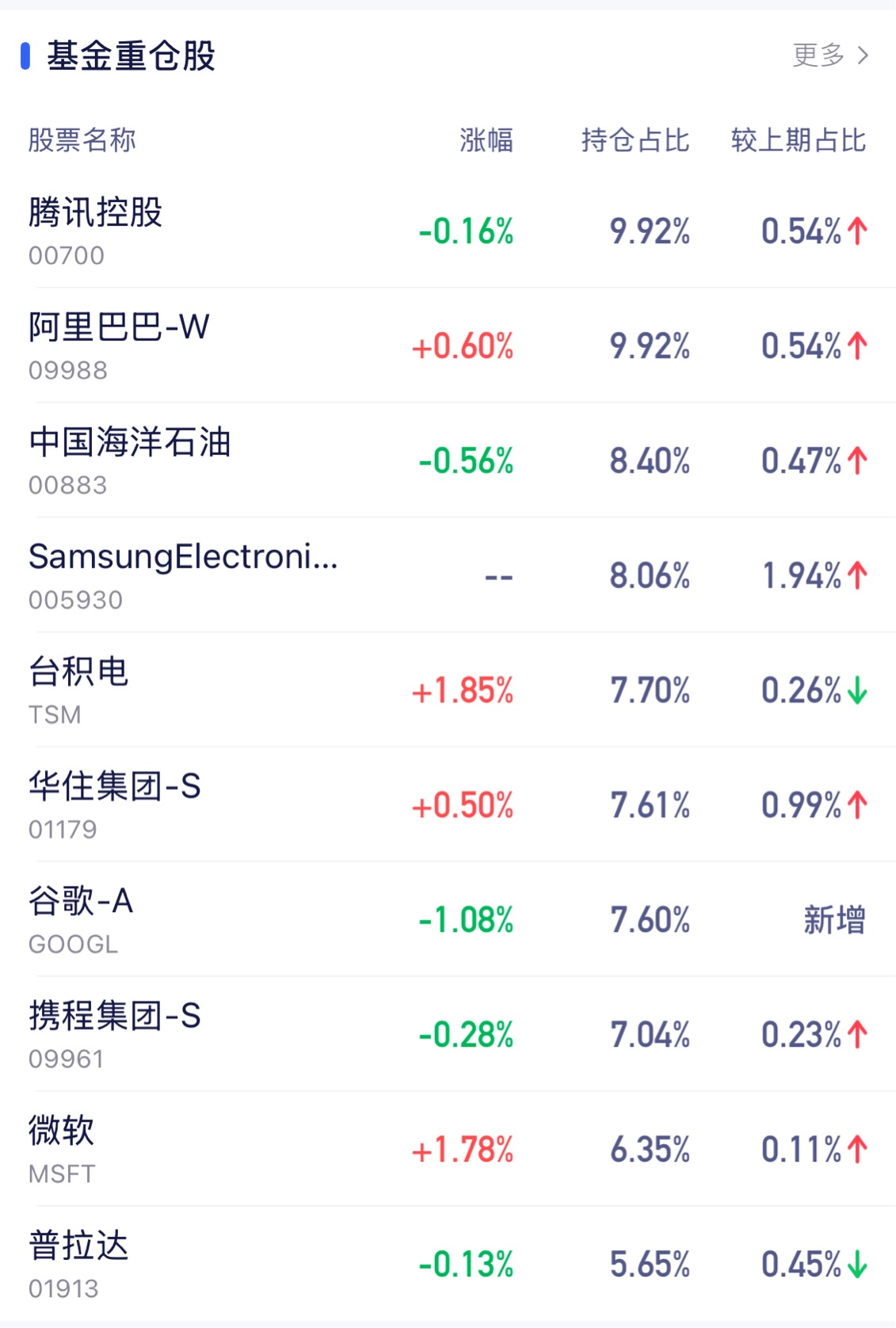
Task: Open the 腾讯控股 stock row
Action: (x=96, y=213)
